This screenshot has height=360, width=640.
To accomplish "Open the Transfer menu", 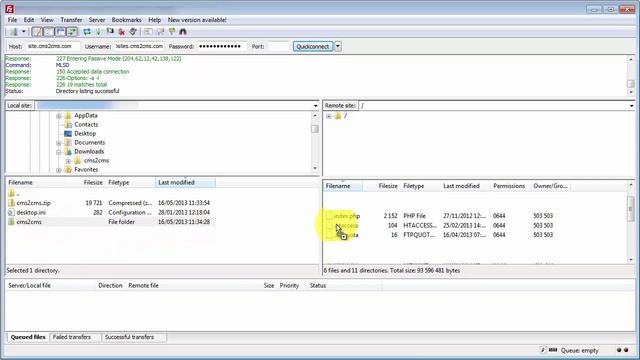I will (x=71, y=20).
